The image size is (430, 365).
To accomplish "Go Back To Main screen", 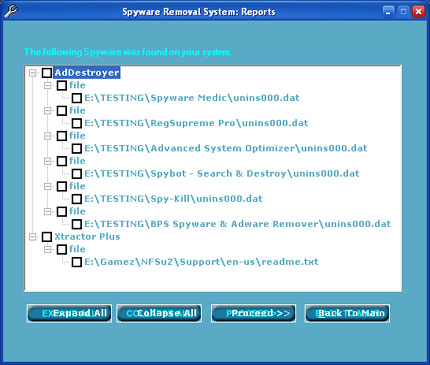I will point(347,313).
